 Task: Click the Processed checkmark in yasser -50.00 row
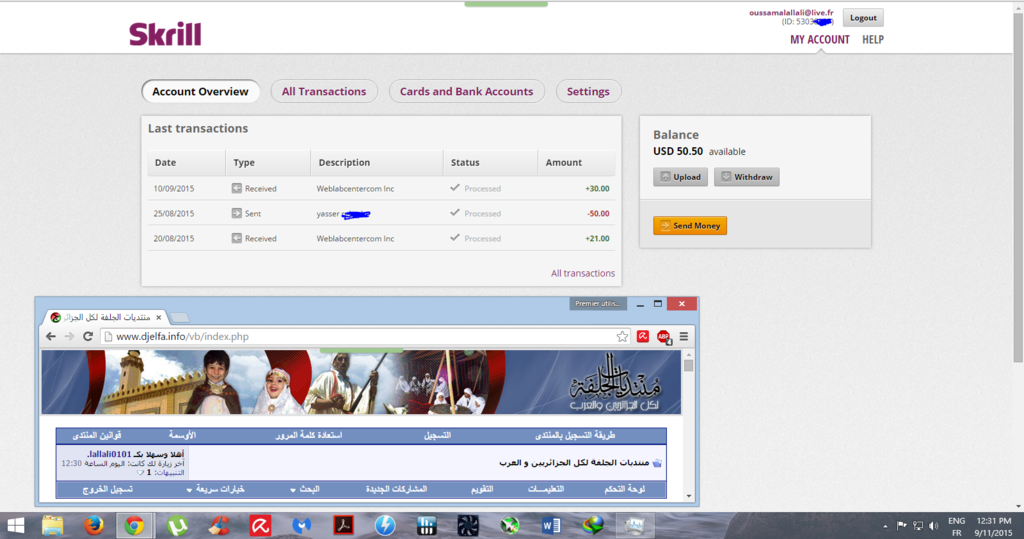click(x=455, y=212)
